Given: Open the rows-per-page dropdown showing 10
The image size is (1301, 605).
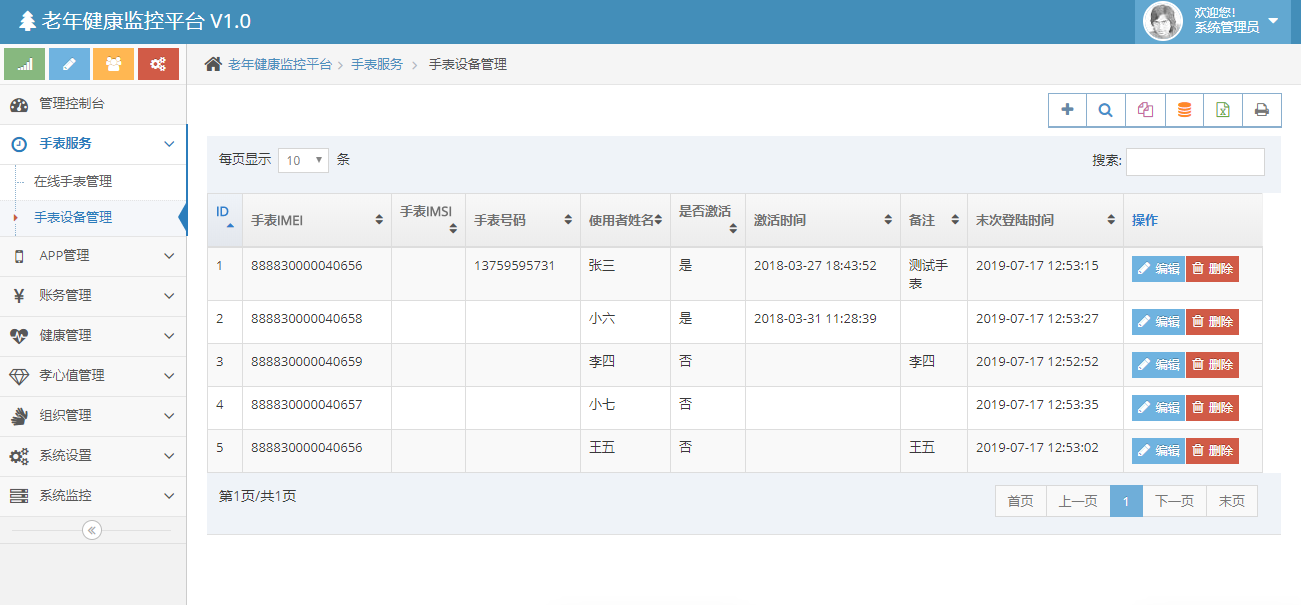Looking at the screenshot, I should pos(303,160).
